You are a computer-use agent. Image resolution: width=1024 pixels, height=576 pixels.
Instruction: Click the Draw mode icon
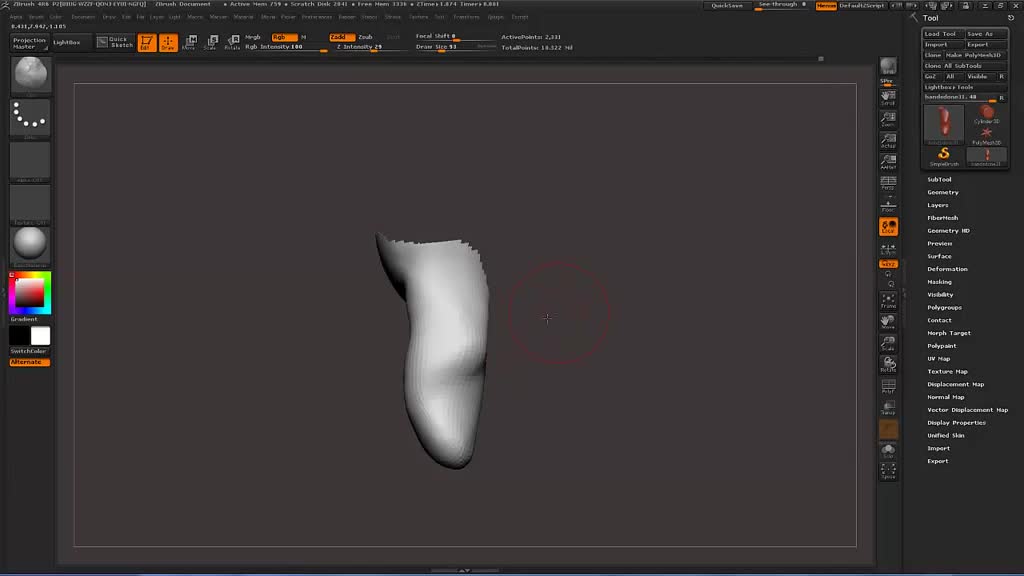coord(168,43)
